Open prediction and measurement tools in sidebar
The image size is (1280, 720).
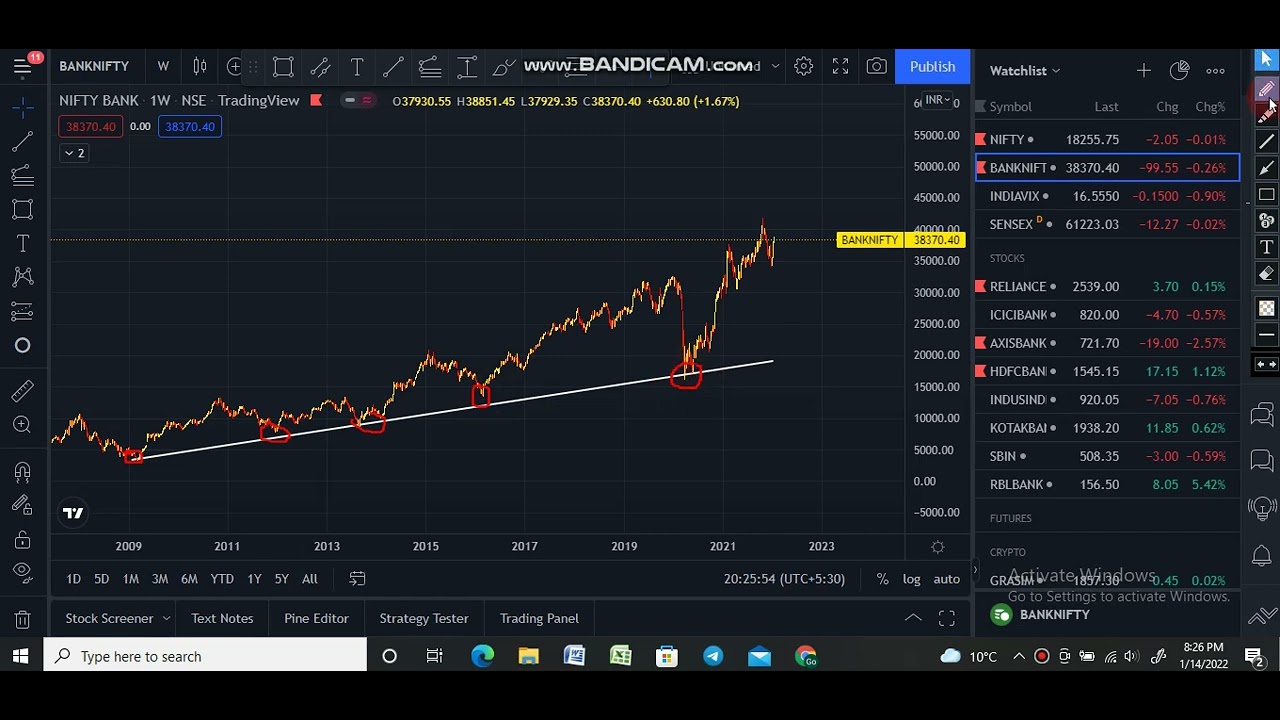point(22,312)
